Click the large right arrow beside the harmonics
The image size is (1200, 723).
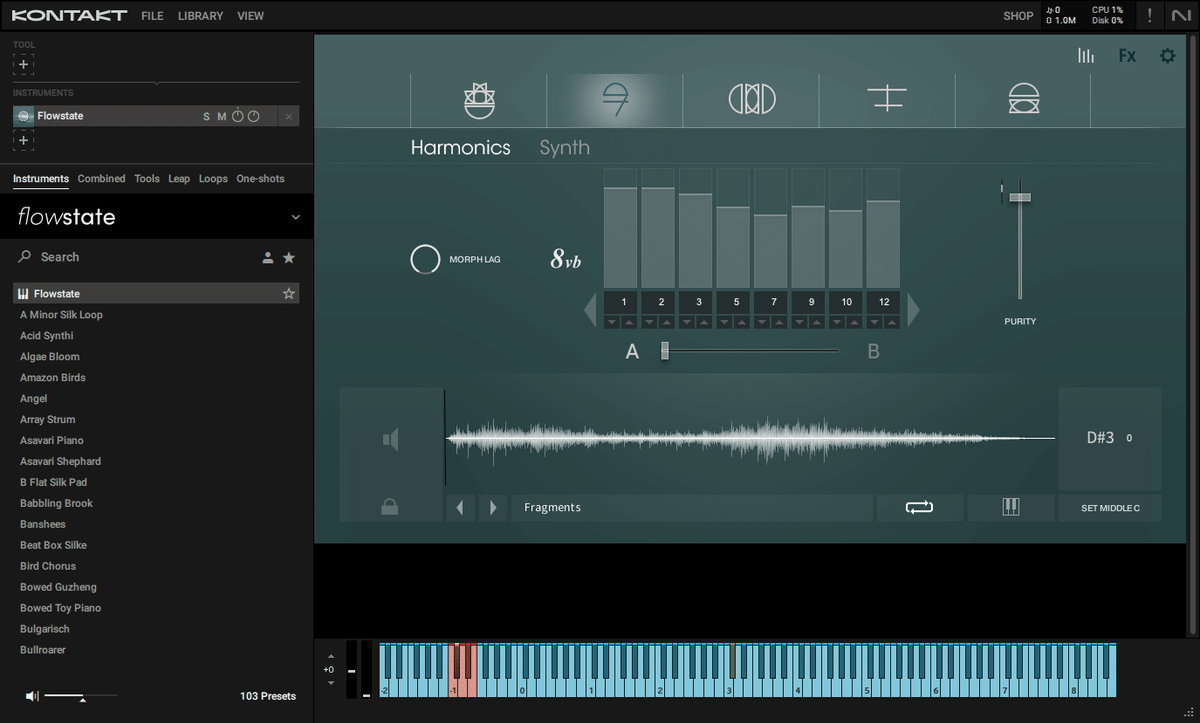(912, 310)
